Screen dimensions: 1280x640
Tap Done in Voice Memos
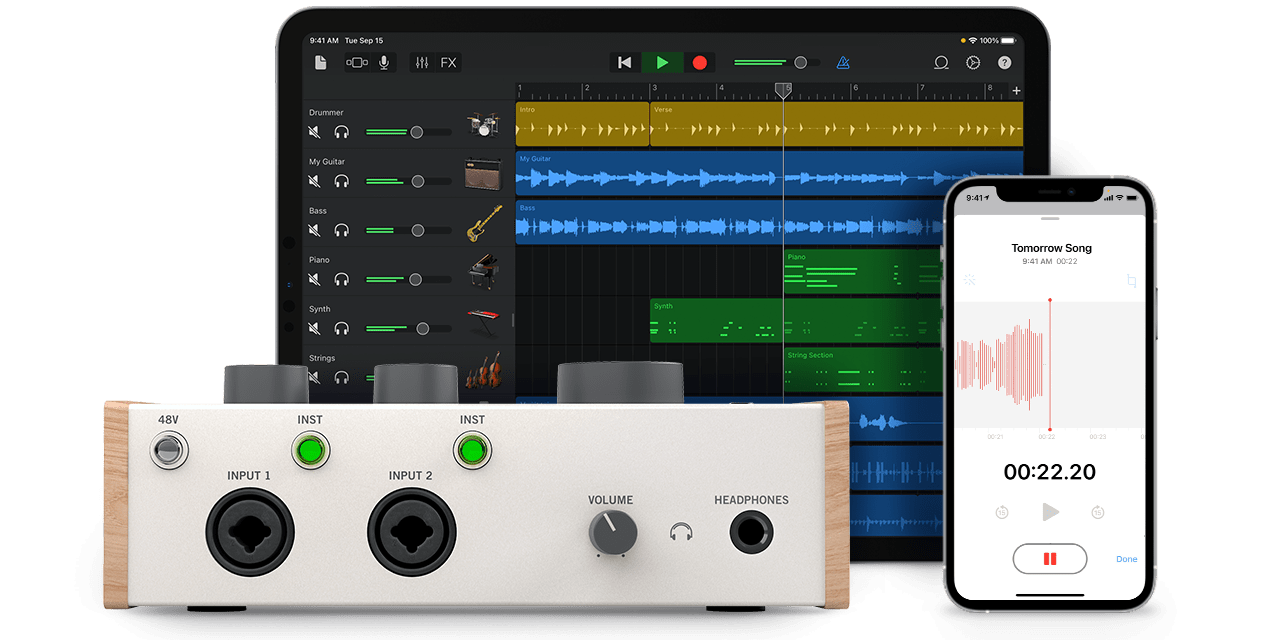pyautogui.click(x=1126, y=559)
